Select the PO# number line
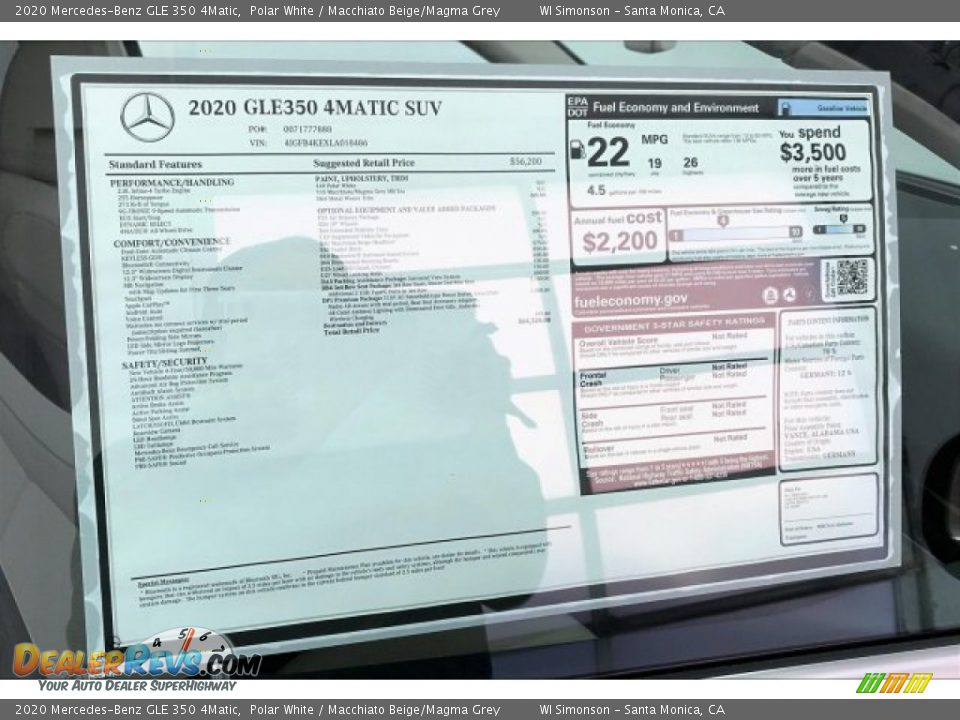960x720 pixels. coord(290,129)
